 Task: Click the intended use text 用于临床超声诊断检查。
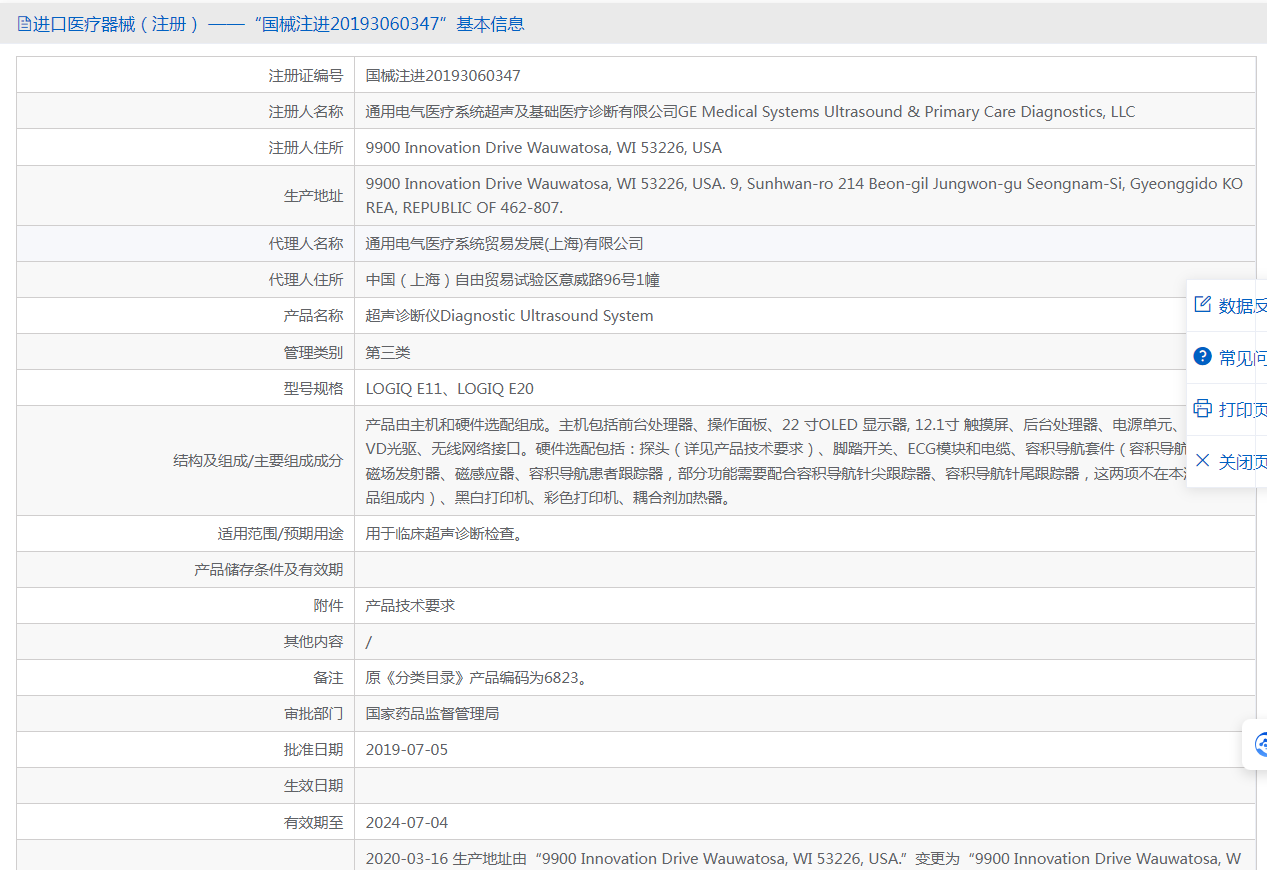click(x=444, y=534)
